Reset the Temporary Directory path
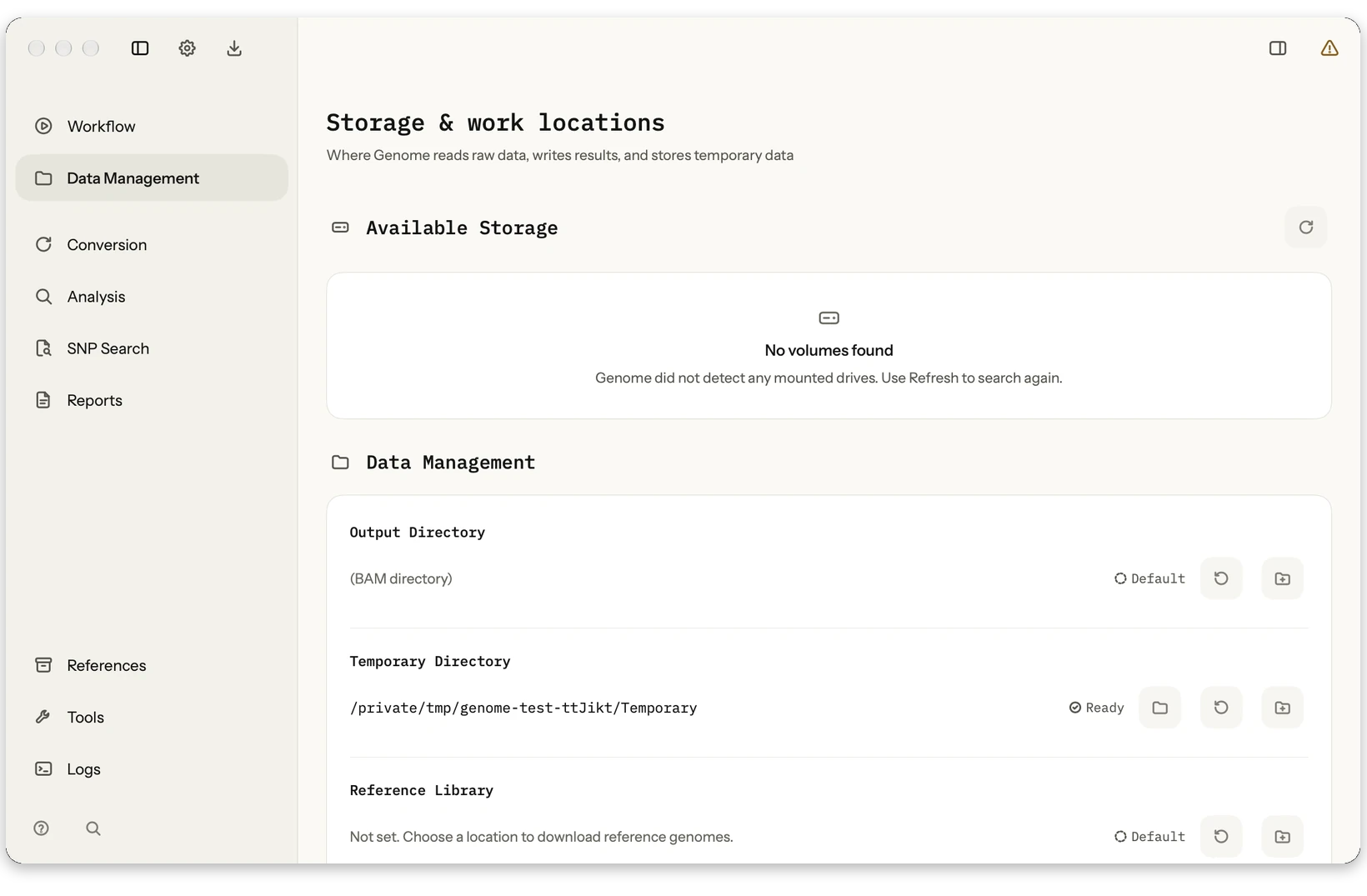 click(1221, 708)
